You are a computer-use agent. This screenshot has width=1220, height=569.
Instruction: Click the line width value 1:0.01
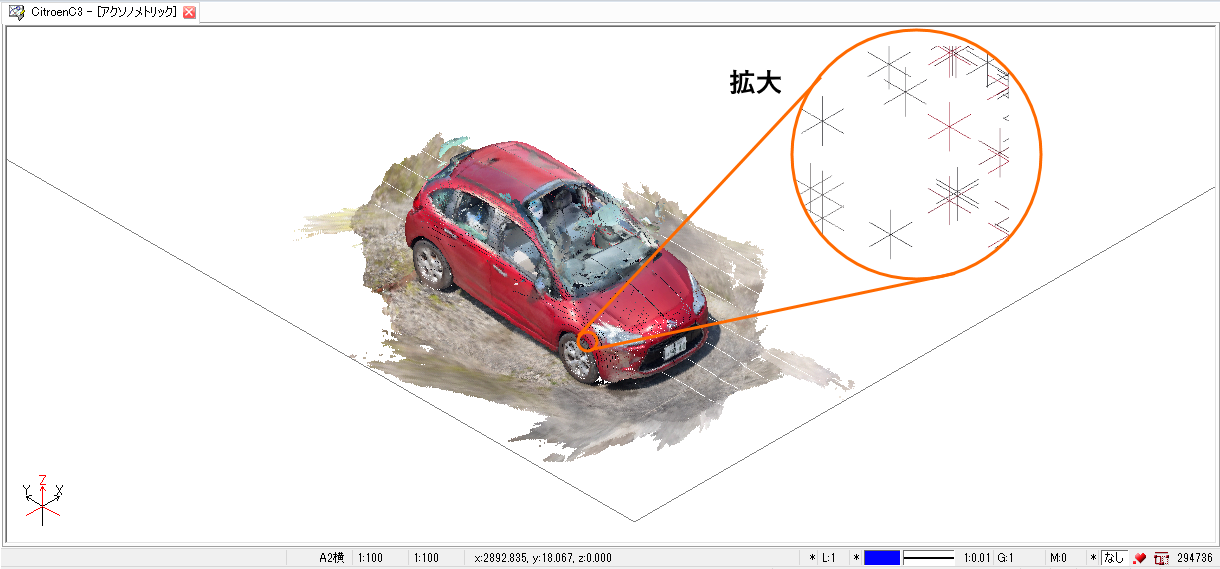click(977, 558)
